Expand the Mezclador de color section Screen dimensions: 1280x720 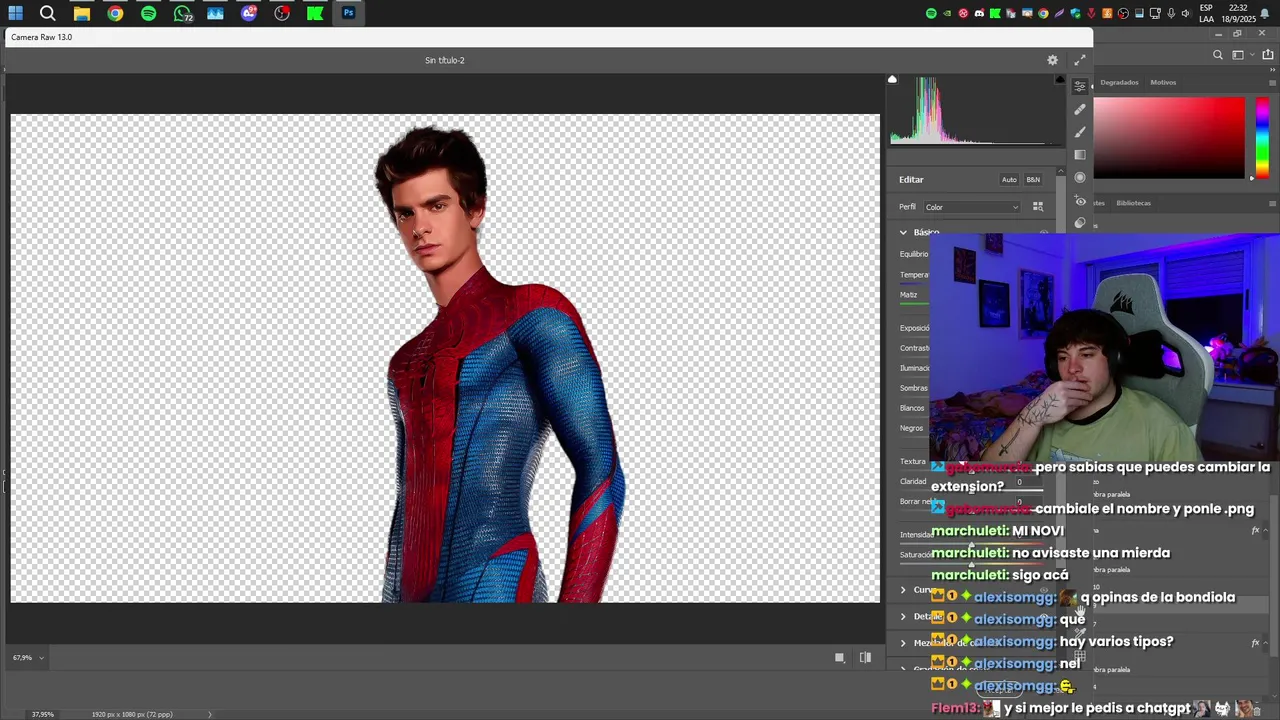(x=903, y=643)
